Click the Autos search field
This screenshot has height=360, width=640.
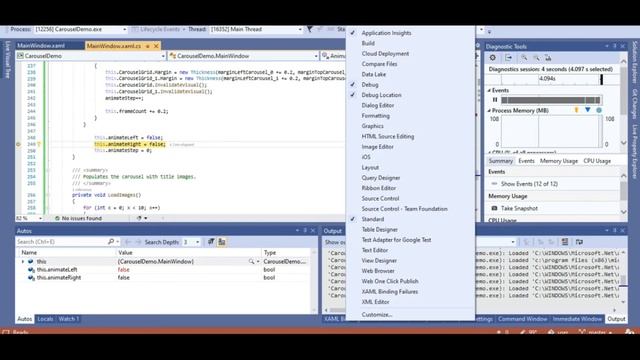pos(61,242)
